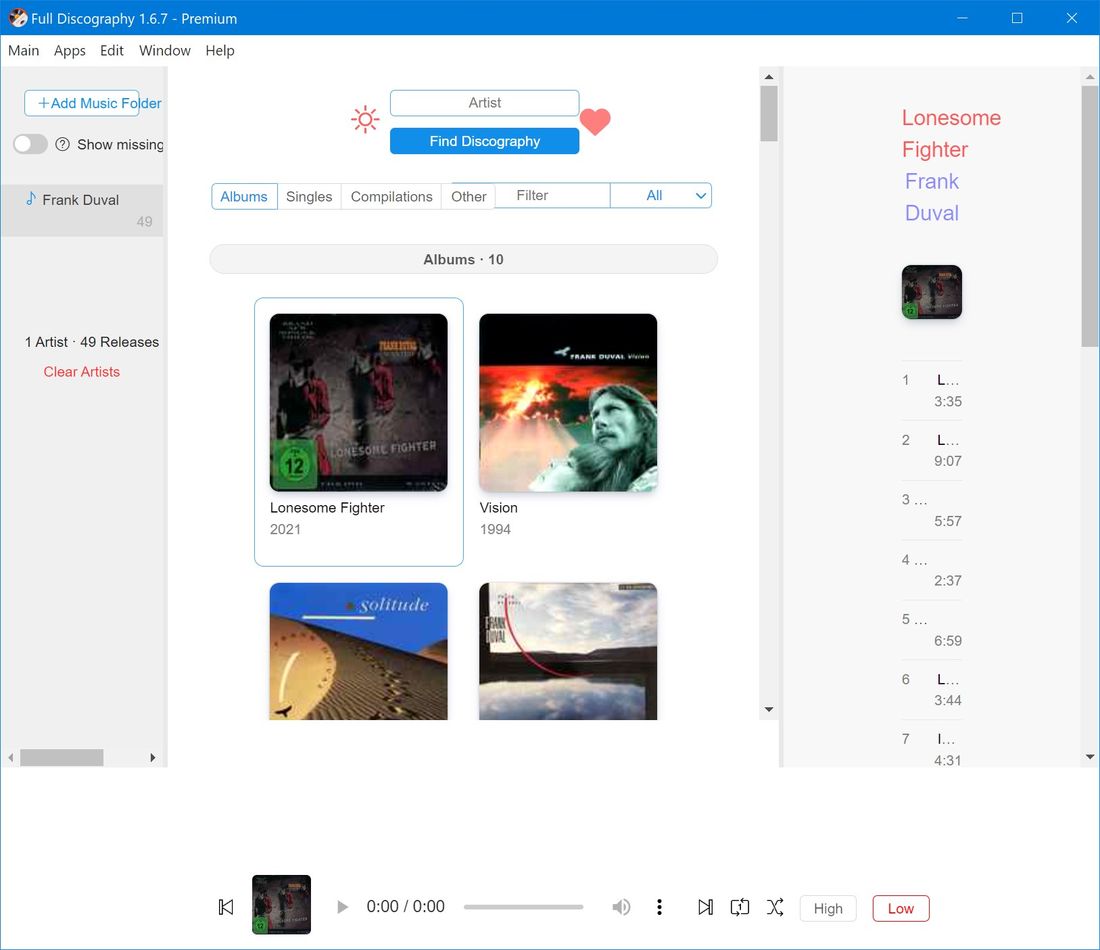Select the Lonesome Fighter album cover

click(x=358, y=401)
